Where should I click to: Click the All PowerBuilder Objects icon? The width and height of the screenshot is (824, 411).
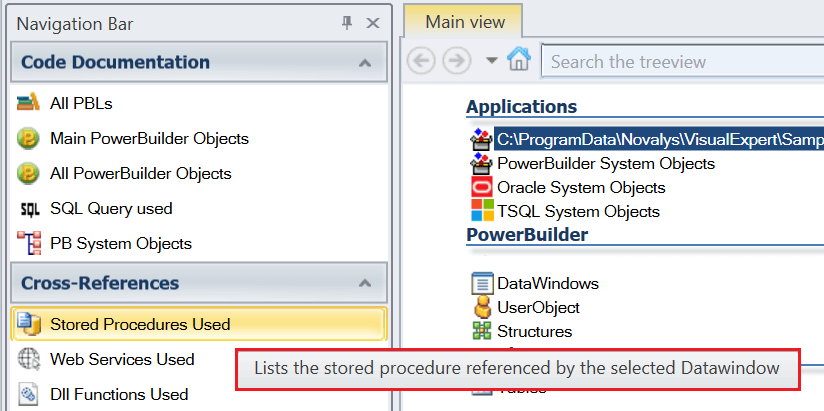point(28,173)
